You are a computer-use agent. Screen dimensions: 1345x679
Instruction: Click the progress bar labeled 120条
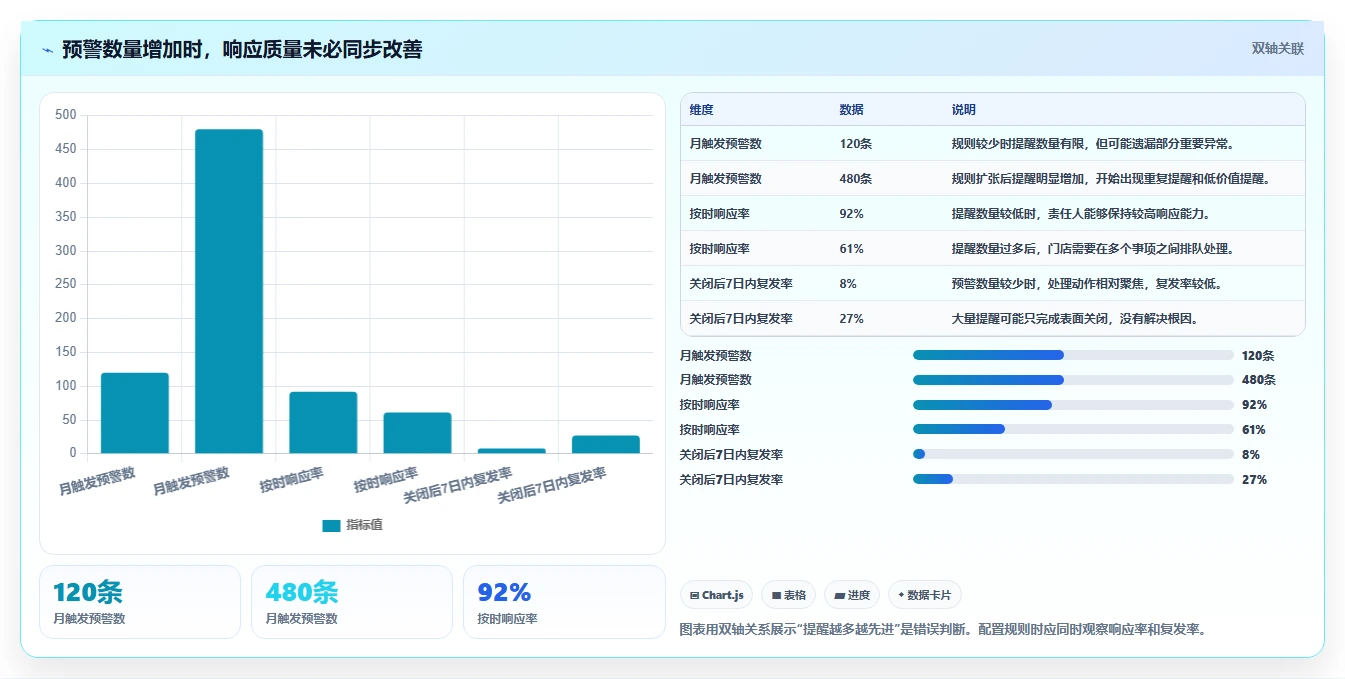point(1073,355)
